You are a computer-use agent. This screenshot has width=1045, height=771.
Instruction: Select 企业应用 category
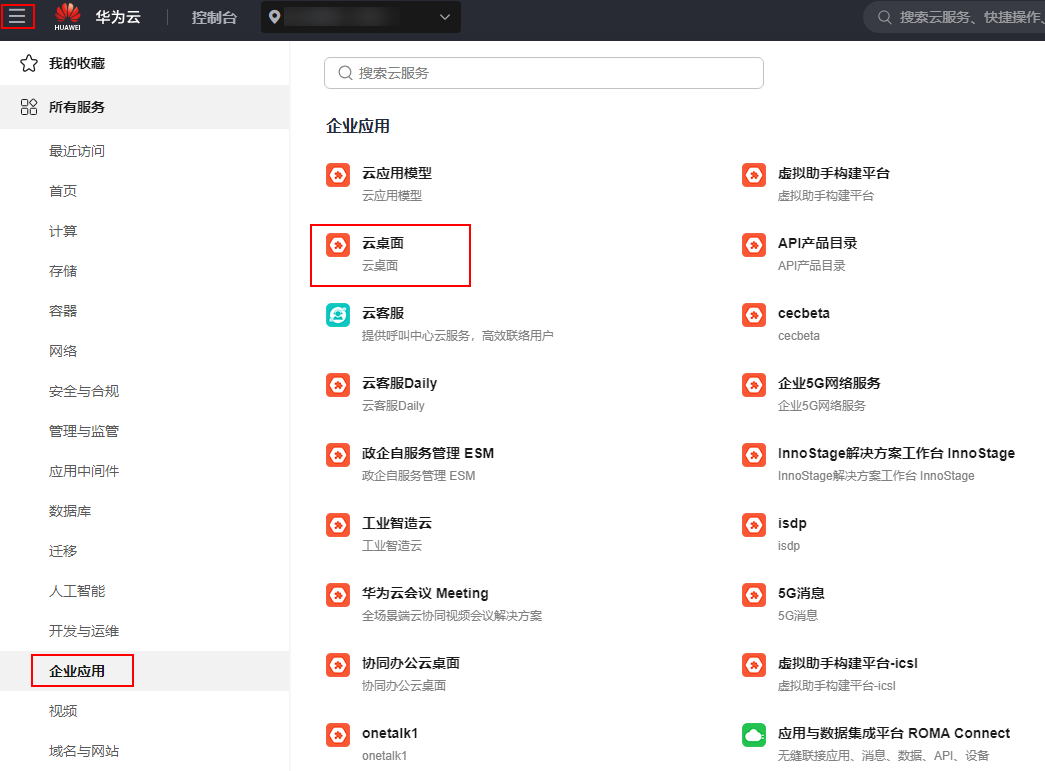[x=77, y=671]
